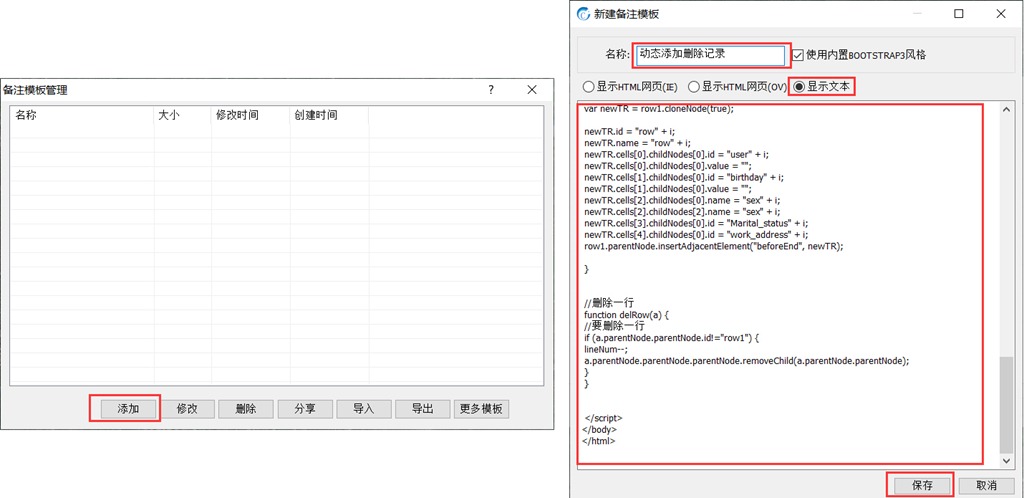Minimize the 新建备注模板 window
Image resolution: width=1024 pixels, height=498 pixels.
[913, 14]
